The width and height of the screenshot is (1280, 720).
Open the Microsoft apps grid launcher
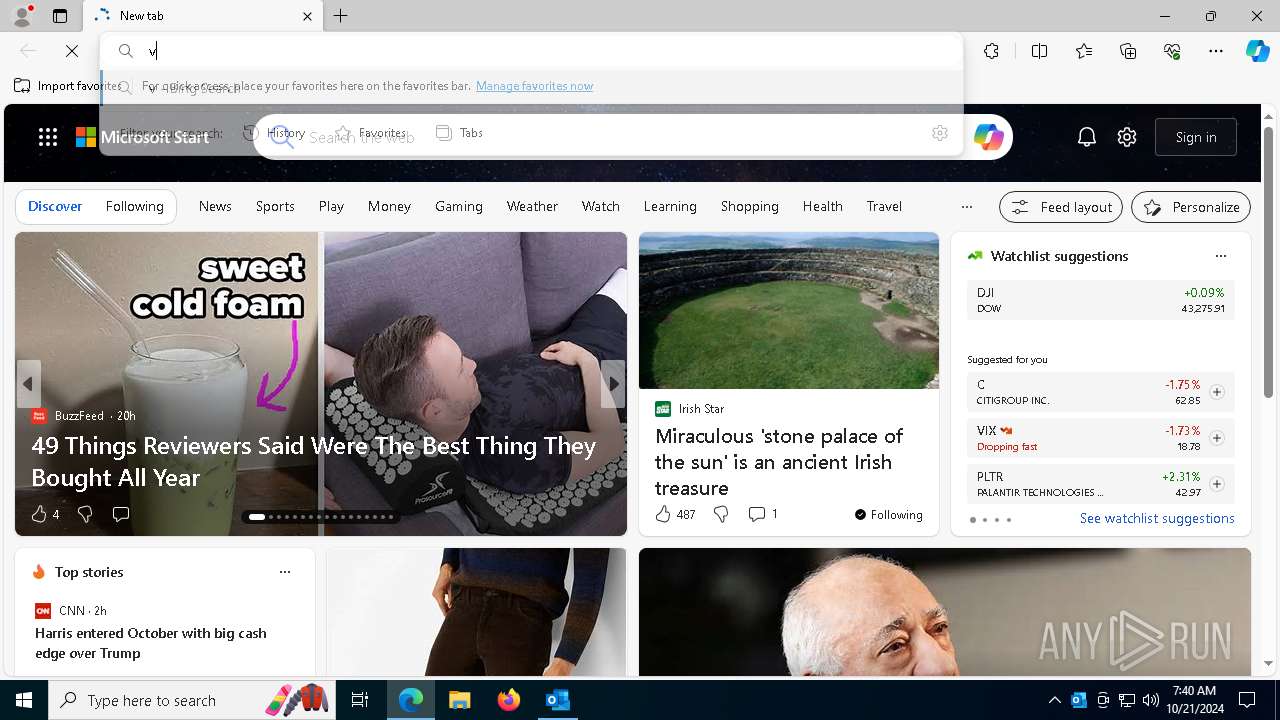coord(48,137)
